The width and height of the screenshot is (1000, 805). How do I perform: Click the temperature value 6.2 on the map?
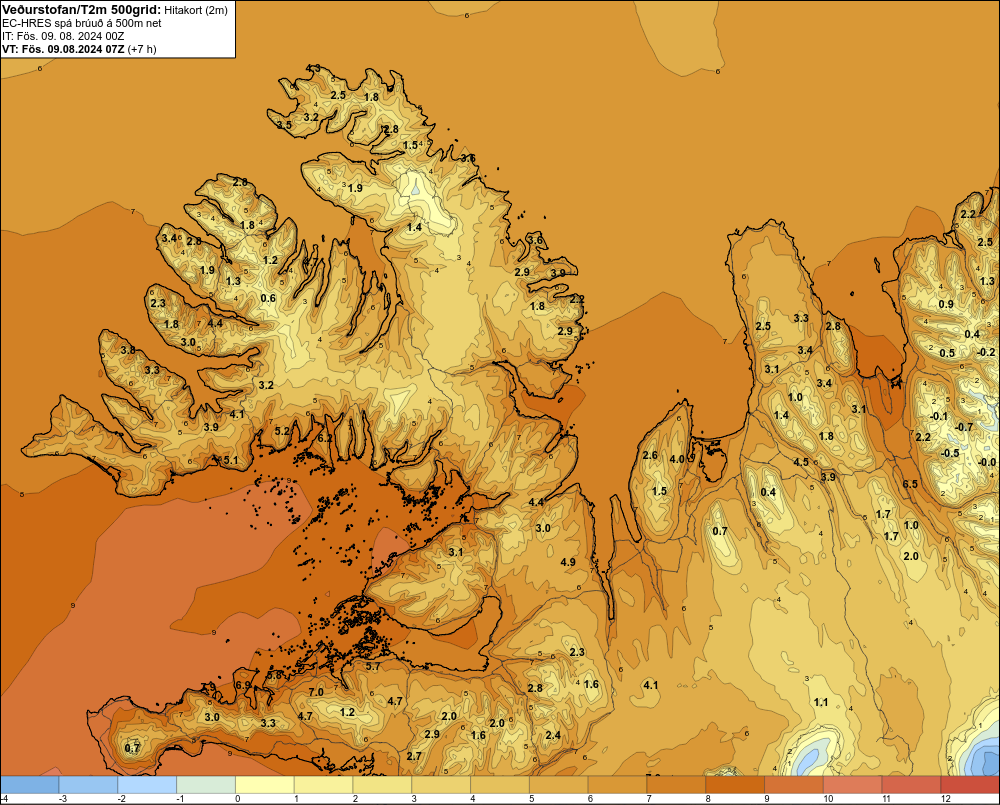(325, 438)
